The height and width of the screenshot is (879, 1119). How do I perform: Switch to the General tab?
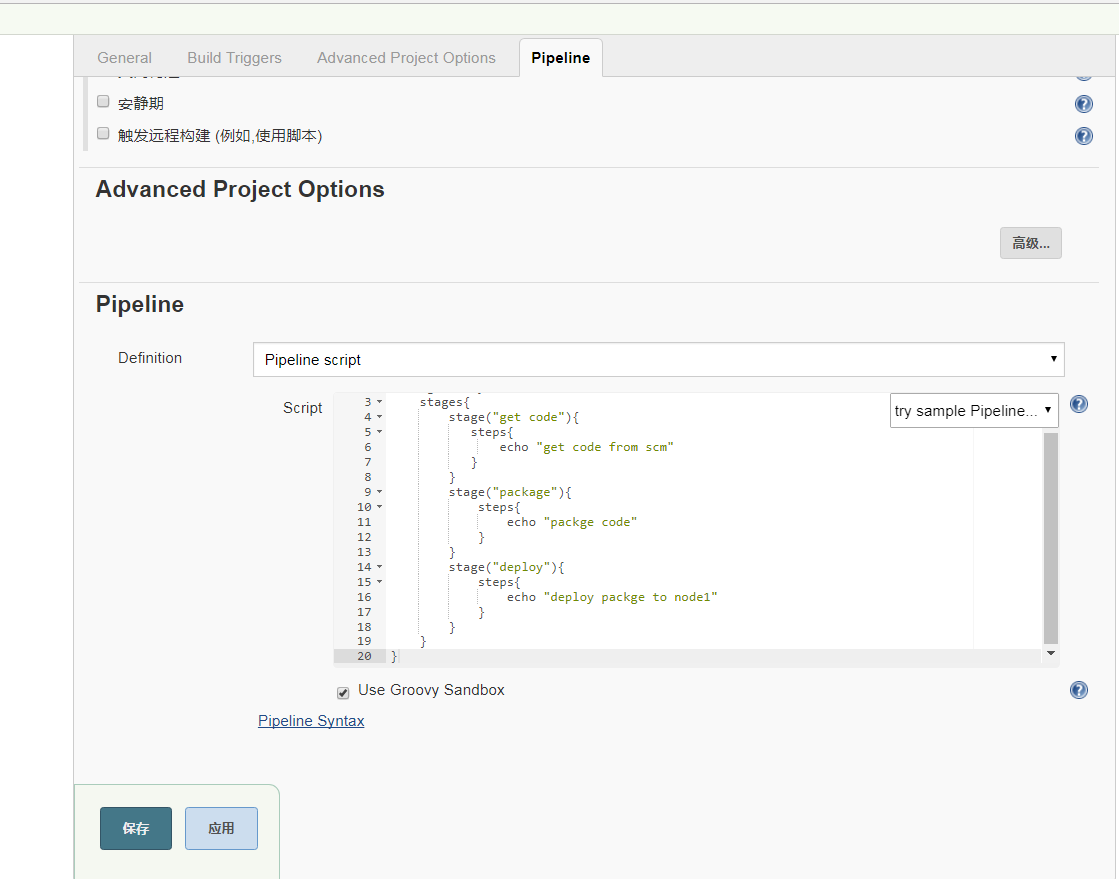[x=125, y=58]
